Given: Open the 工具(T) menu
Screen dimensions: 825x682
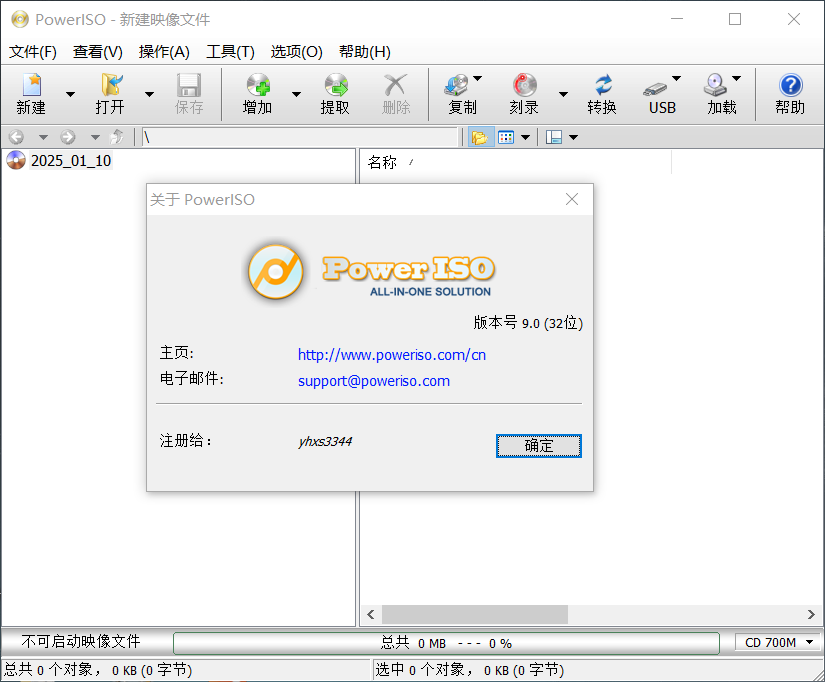Looking at the screenshot, I should coord(230,52).
